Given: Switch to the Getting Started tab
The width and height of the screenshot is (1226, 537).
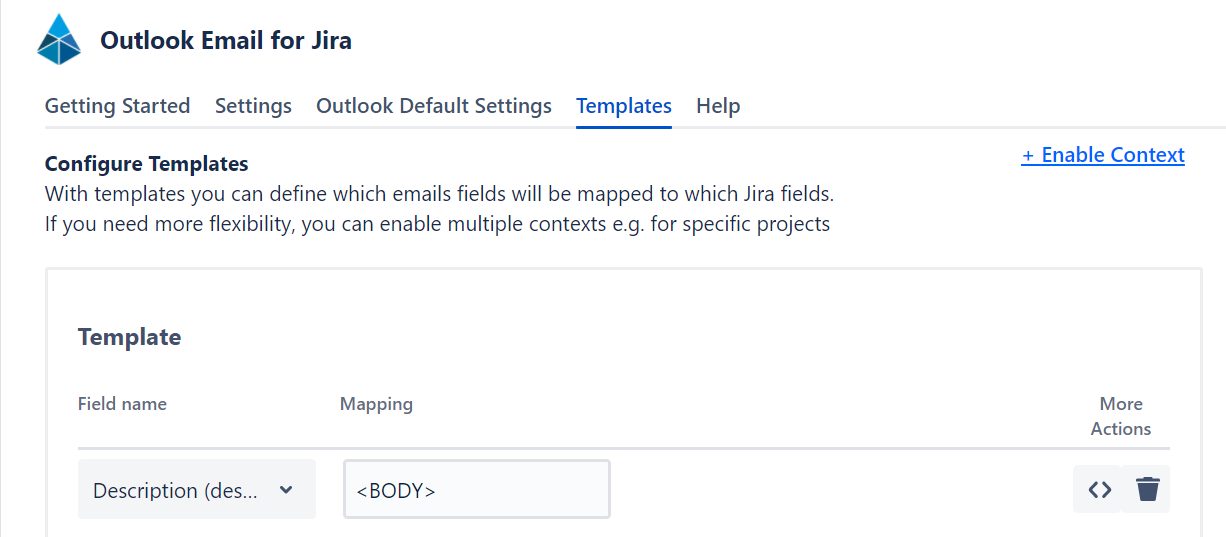Looking at the screenshot, I should [117, 106].
